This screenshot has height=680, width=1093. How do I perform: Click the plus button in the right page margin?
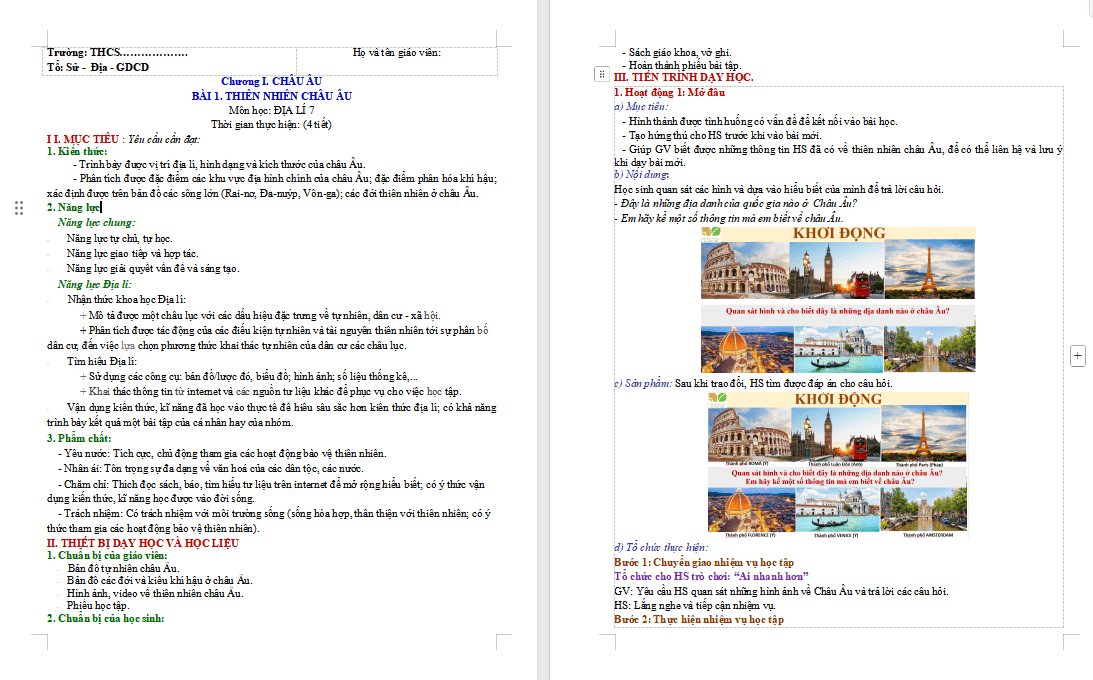pyautogui.click(x=1078, y=355)
